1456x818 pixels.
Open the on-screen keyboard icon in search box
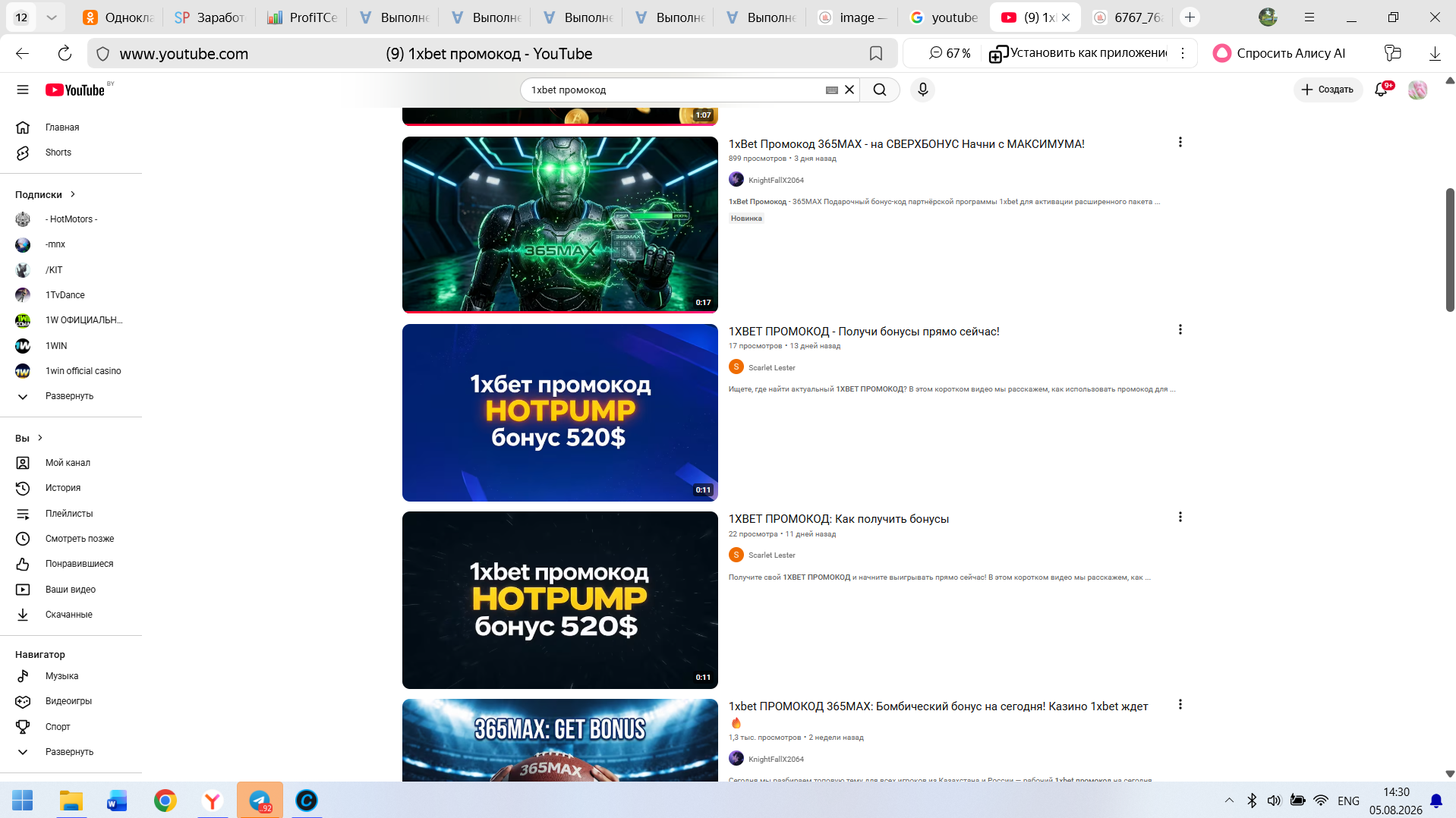pos(832,90)
